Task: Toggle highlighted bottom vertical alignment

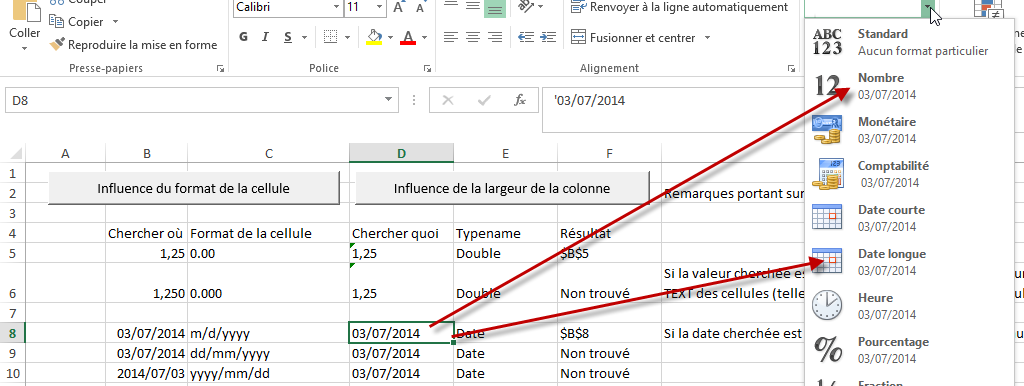Action: 495,7
